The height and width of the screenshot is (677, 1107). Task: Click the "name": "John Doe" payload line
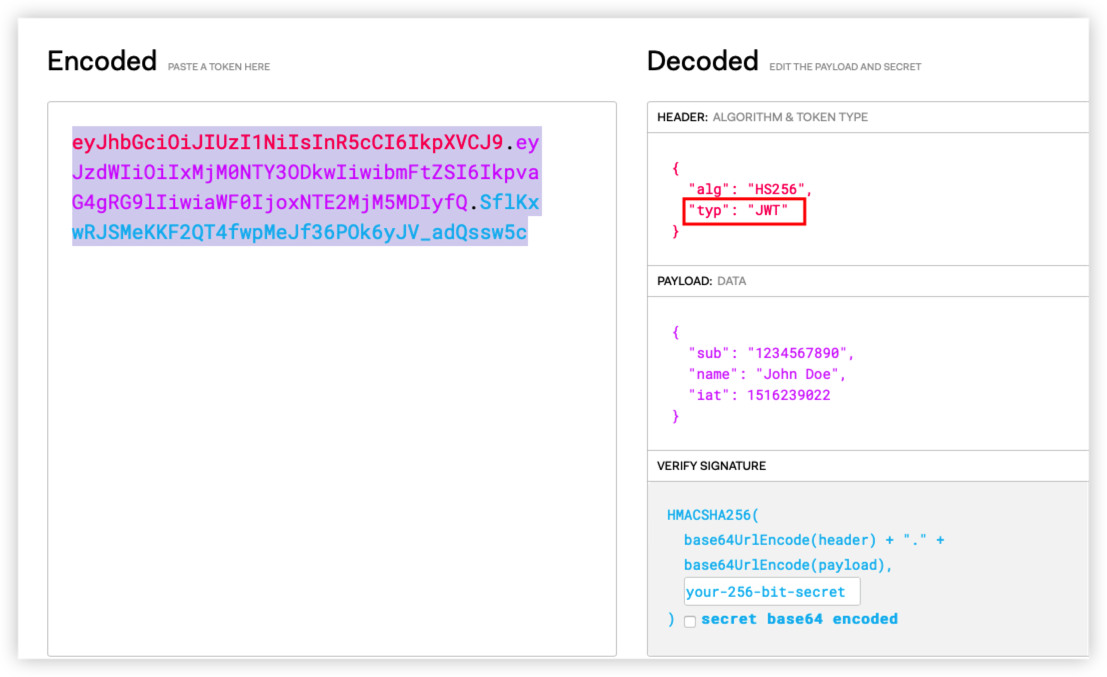tap(766, 374)
